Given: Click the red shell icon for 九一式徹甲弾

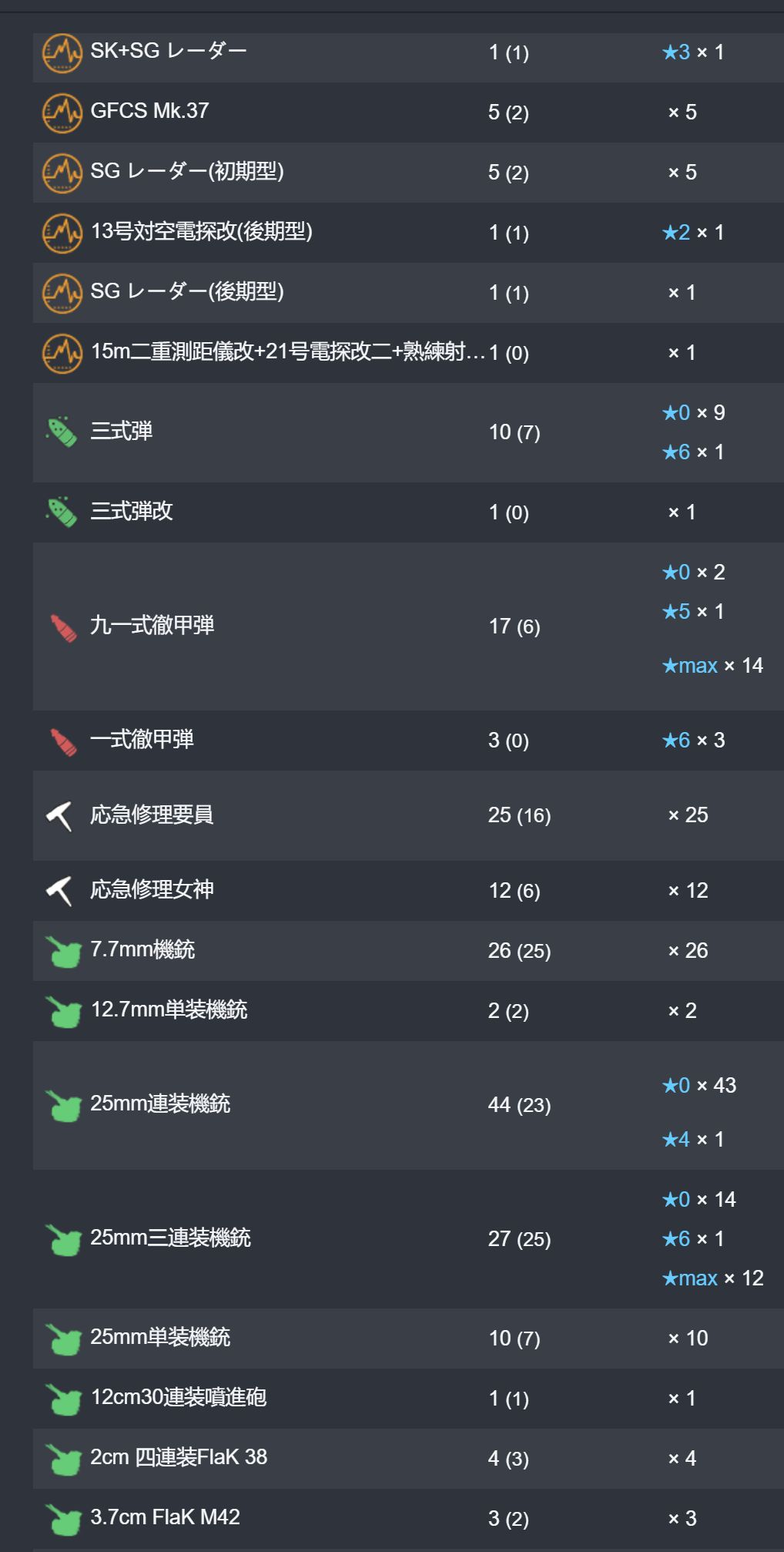Looking at the screenshot, I should 63,627.
